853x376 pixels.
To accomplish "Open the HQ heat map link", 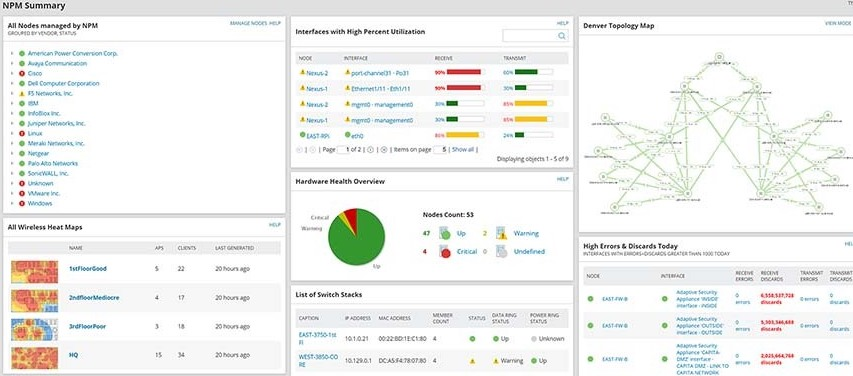I will click(73, 355).
